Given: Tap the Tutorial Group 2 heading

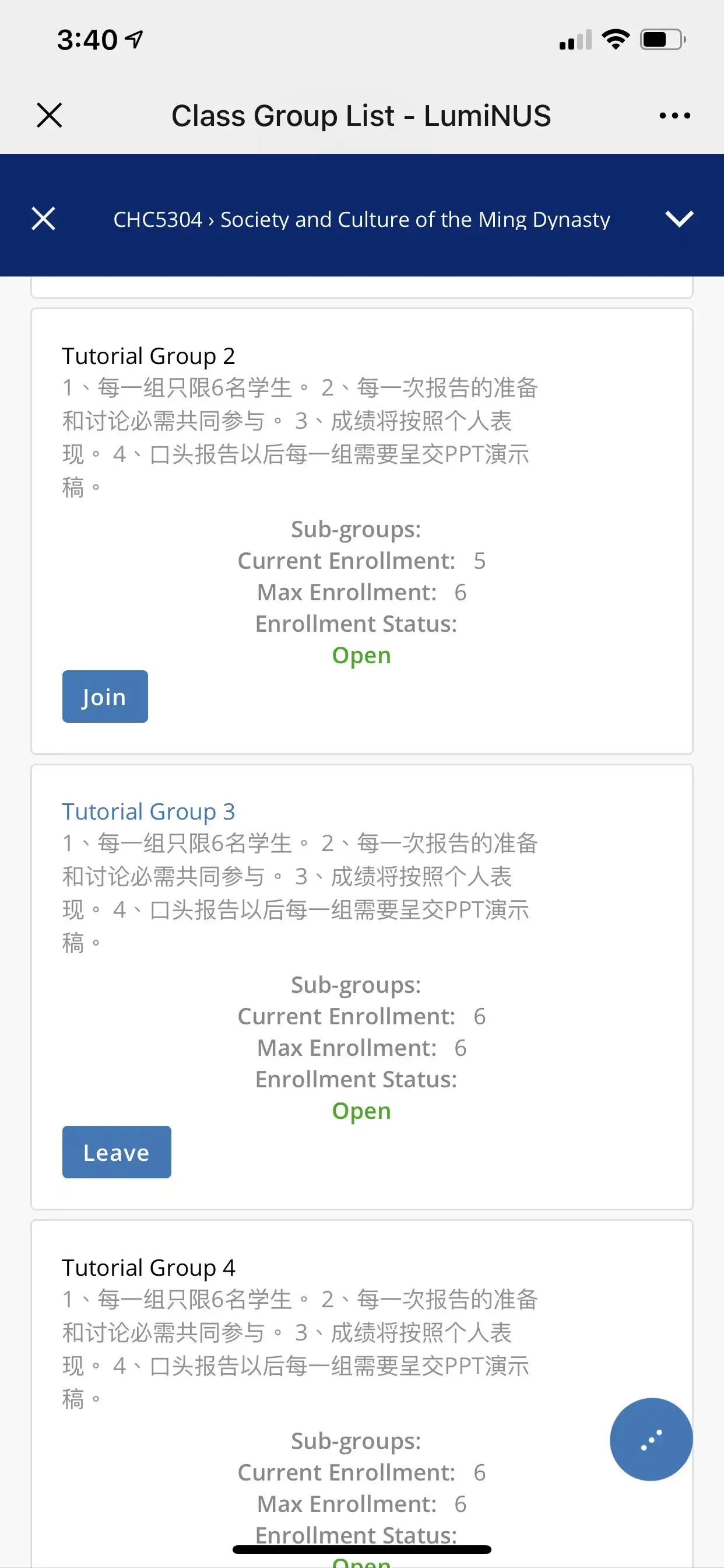Looking at the screenshot, I should pyautogui.click(x=149, y=355).
